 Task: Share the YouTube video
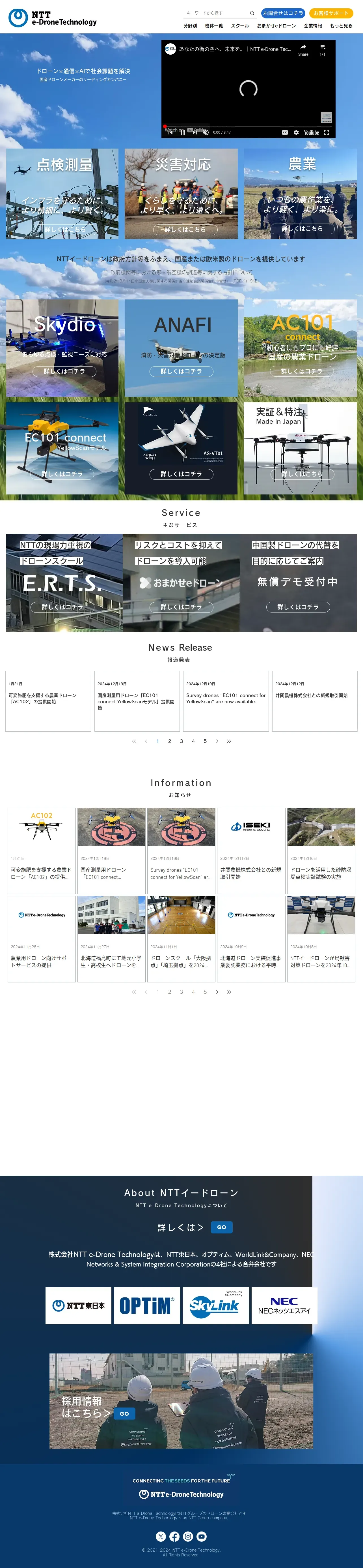[303, 50]
